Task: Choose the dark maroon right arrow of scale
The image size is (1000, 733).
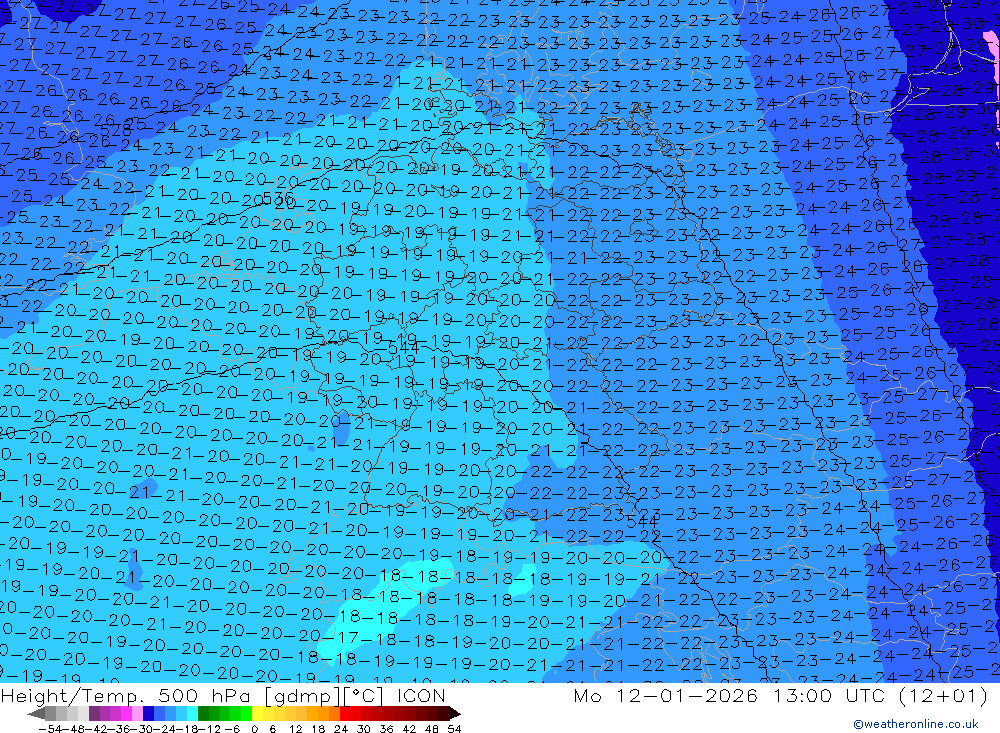Action: pyautogui.click(x=455, y=713)
